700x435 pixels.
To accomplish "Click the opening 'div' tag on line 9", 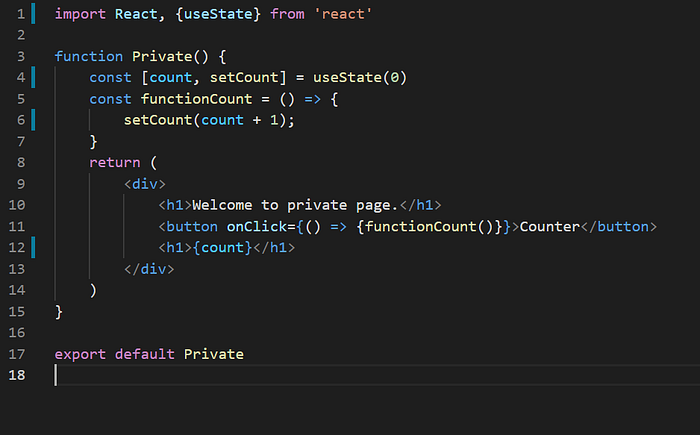I will (145, 184).
